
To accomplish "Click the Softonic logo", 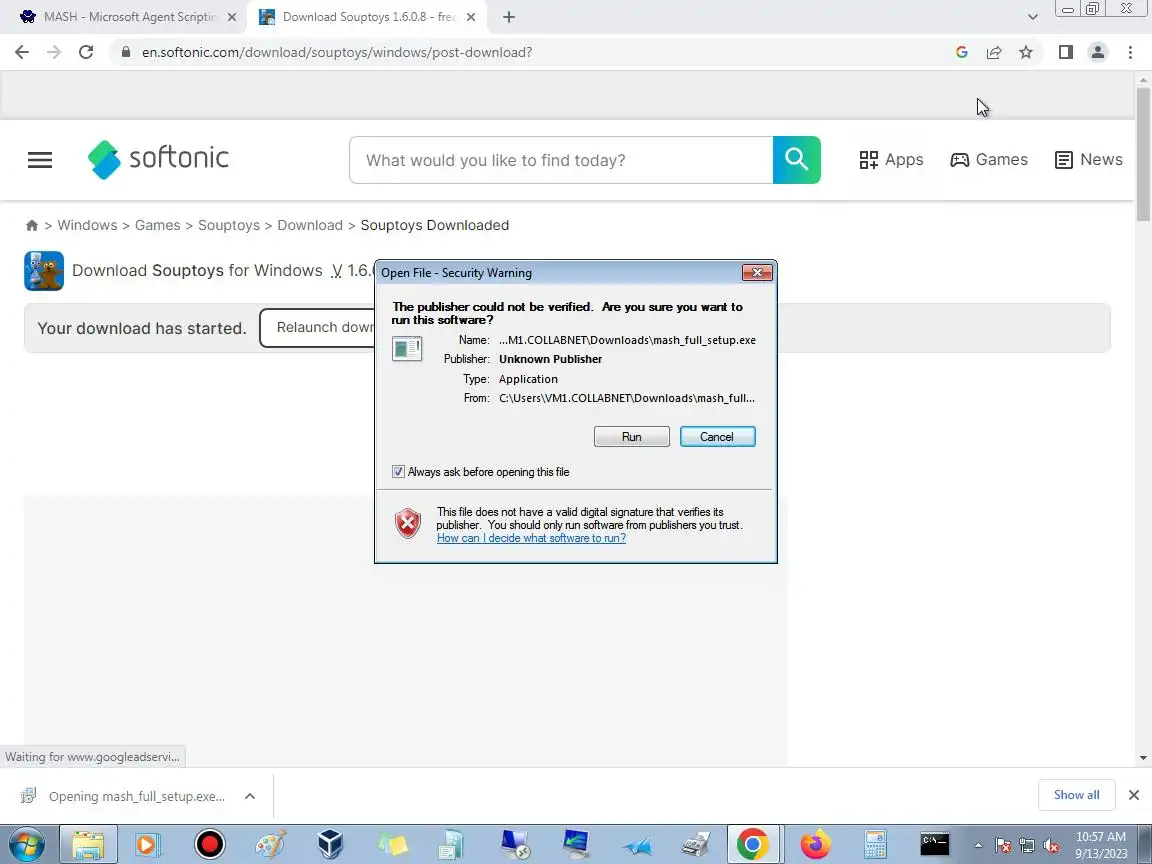I will [x=159, y=159].
